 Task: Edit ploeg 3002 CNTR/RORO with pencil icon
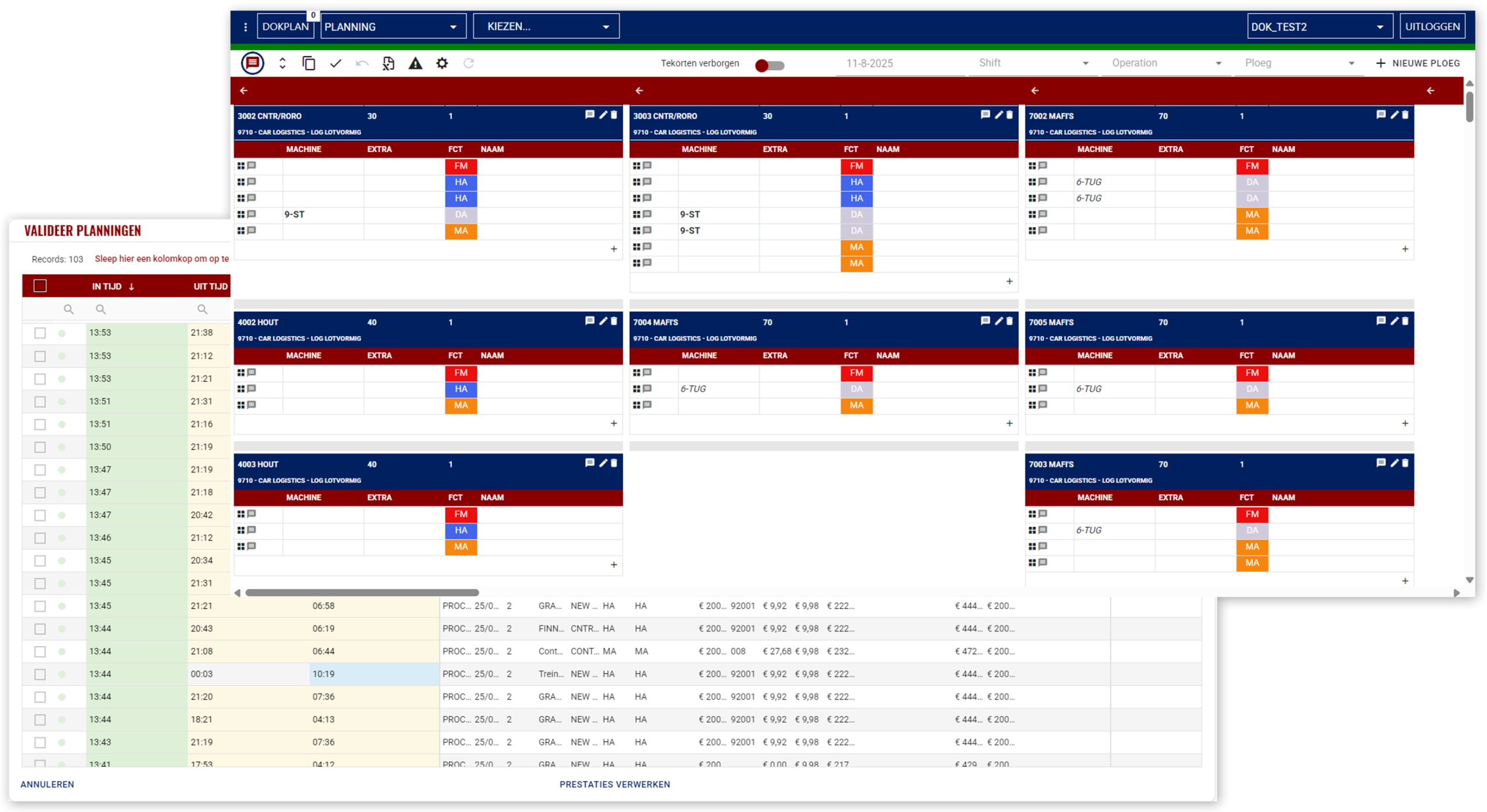[x=603, y=115]
